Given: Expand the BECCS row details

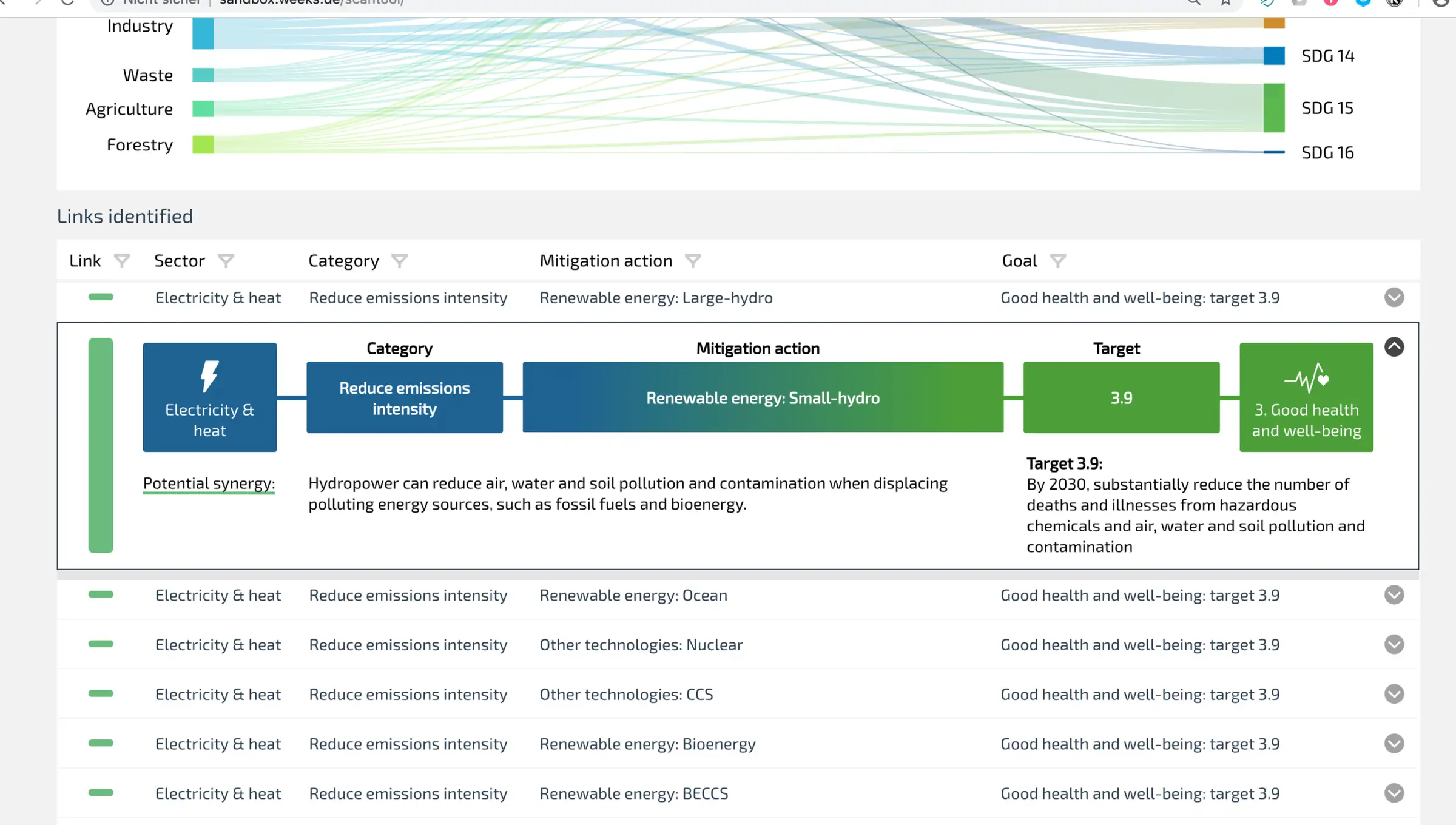Looking at the screenshot, I should pos(1394,793).
